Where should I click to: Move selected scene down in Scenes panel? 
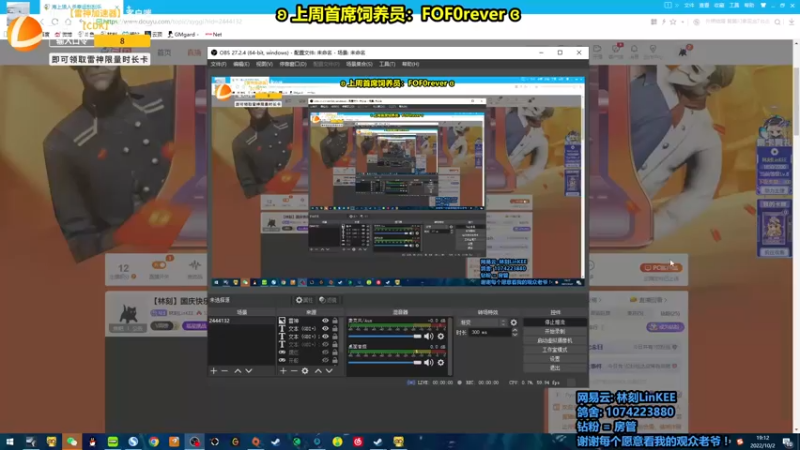coord(249,371)
